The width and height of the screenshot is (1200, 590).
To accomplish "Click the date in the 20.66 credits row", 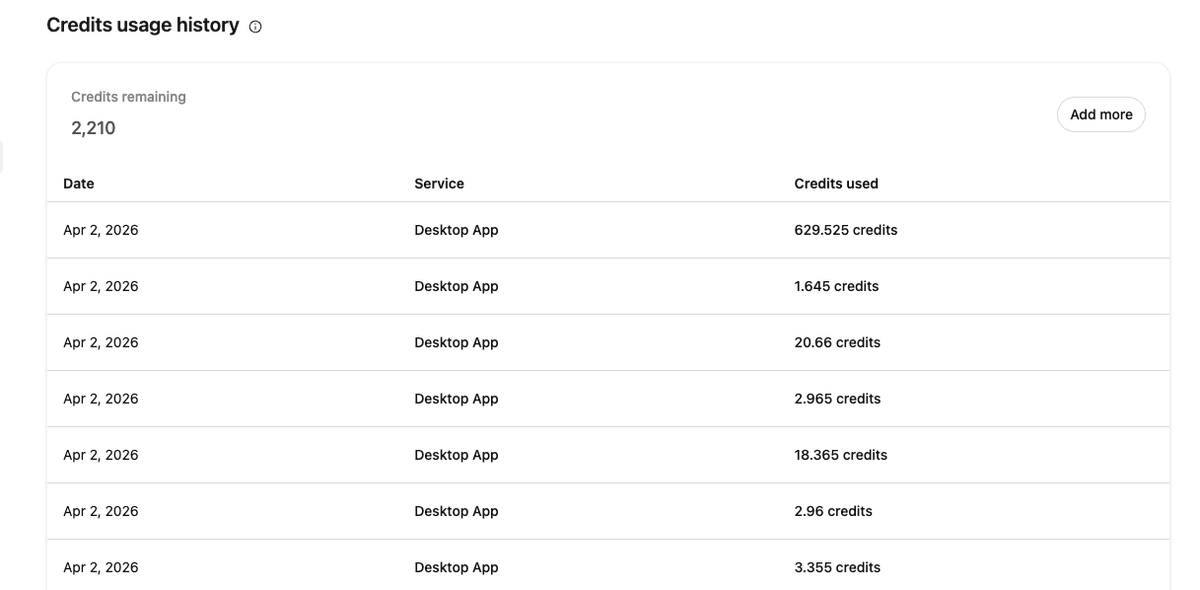I will click(101, 342).
